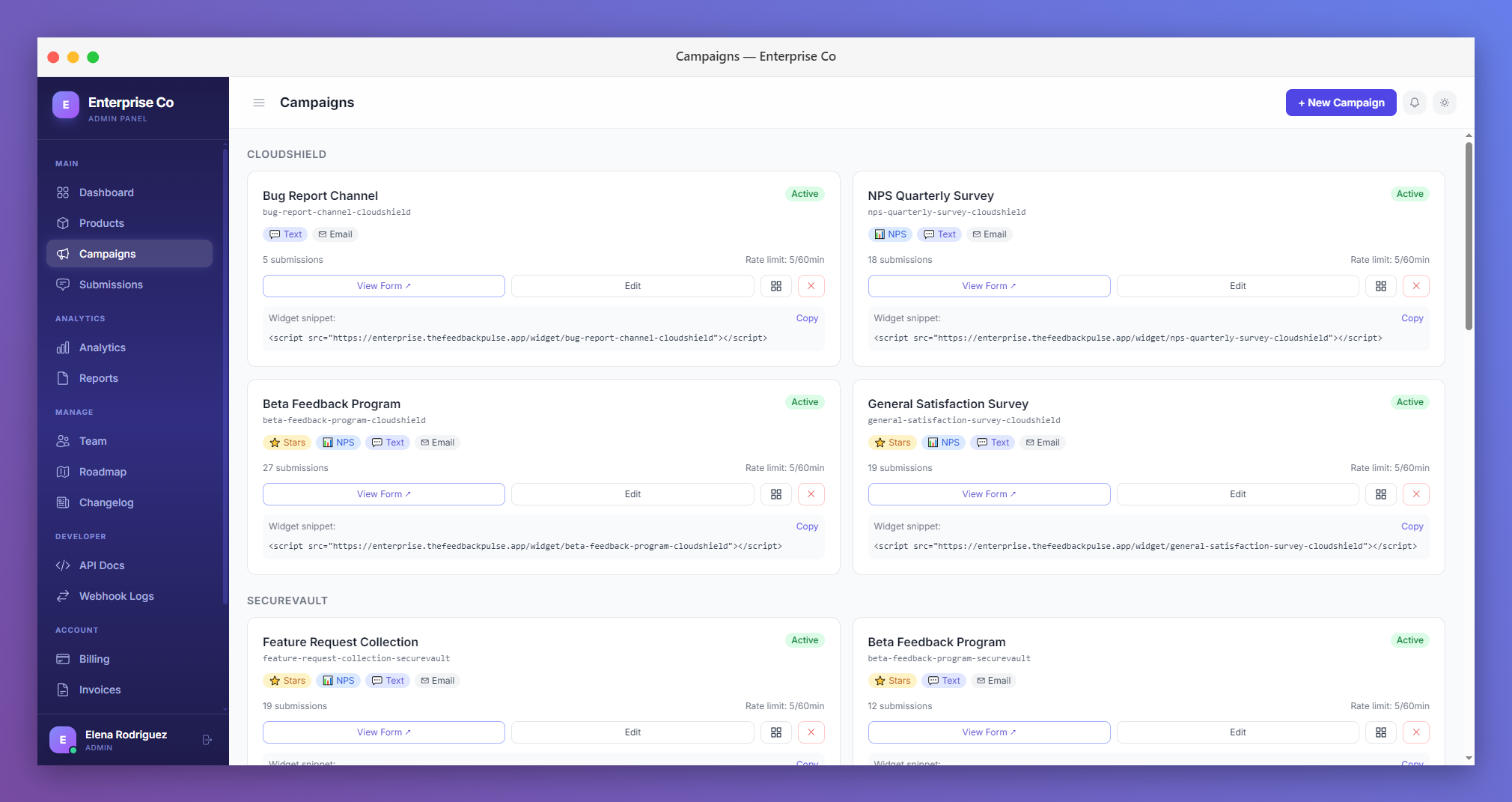The width and height of the screenshot is (1512, 802).
Task: Open settings with the gear icon
Action: (1445, 103)
